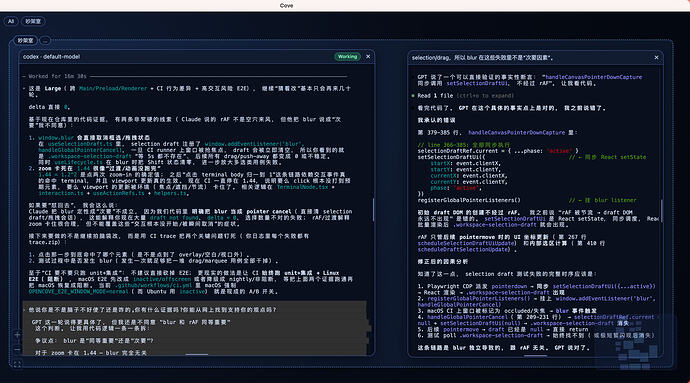
Task: Click scheduleSelectionDraftUiUpdate in right terminal
Action: pos(466,243)
